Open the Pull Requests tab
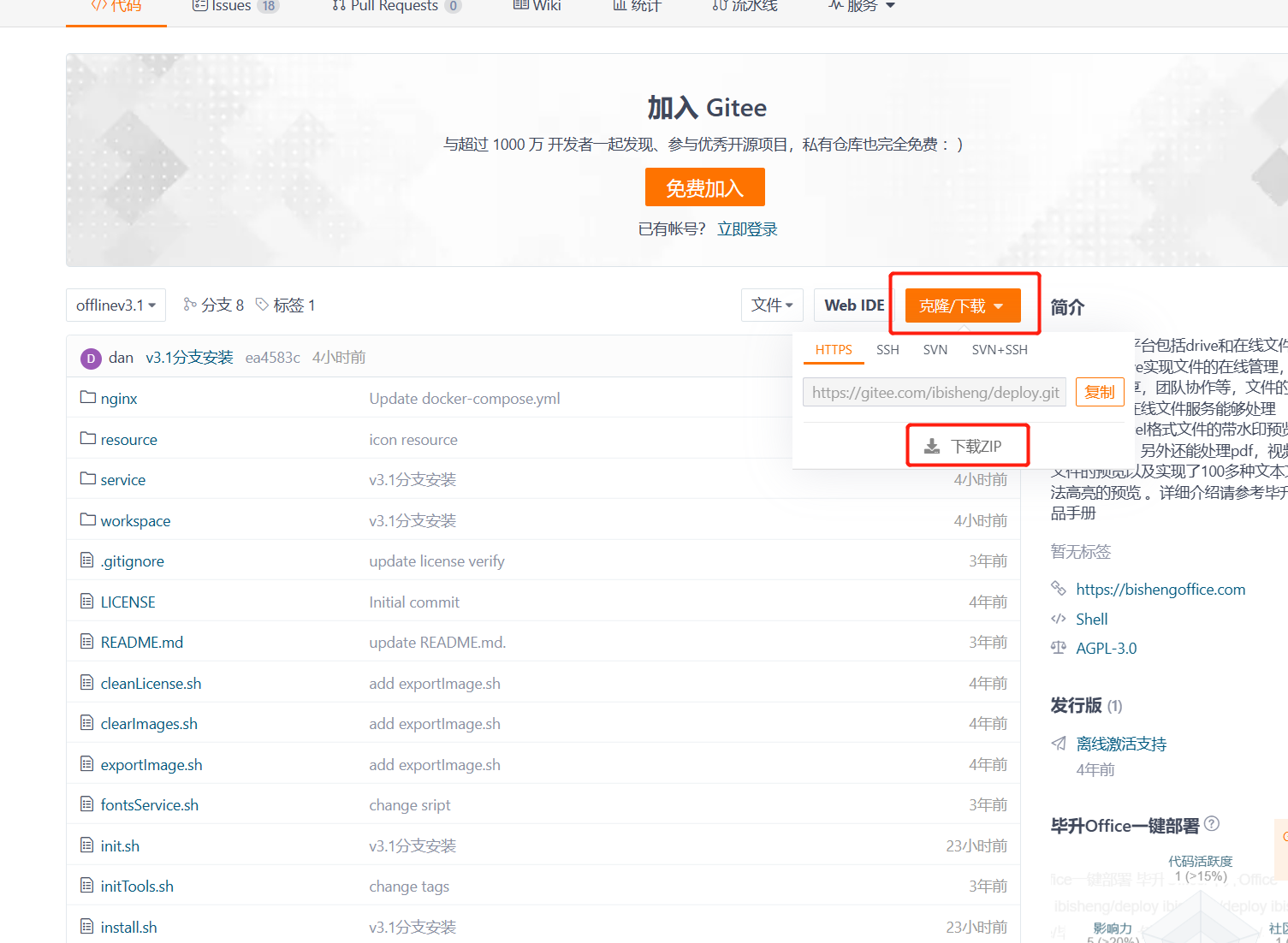 pos(396,7)
